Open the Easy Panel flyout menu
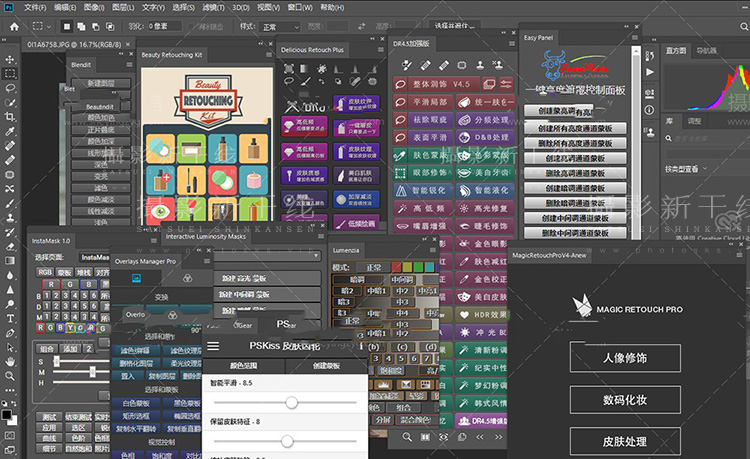750x459 pixels. click(x=635, y=37)
